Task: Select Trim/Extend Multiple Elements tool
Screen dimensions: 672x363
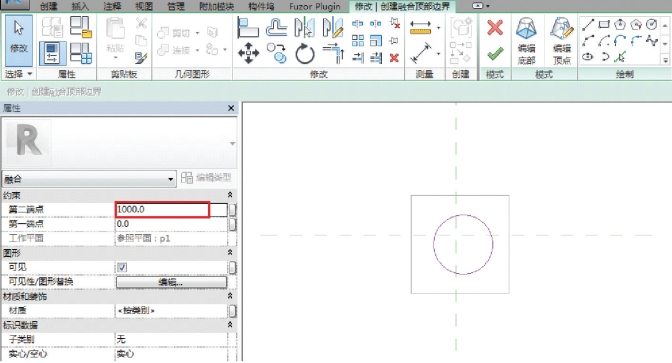Action: tap(375, 57)
